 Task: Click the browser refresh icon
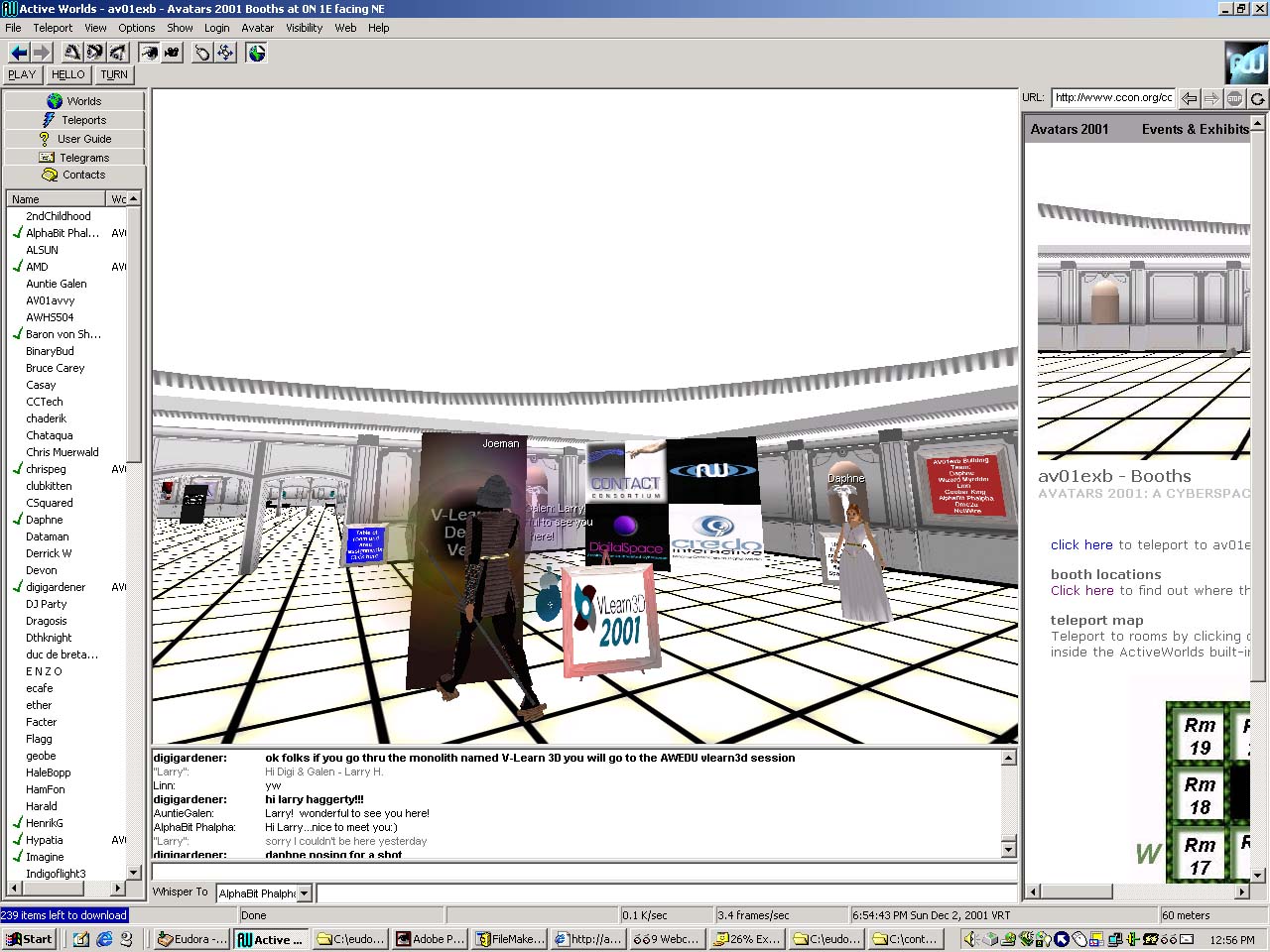1257,98
